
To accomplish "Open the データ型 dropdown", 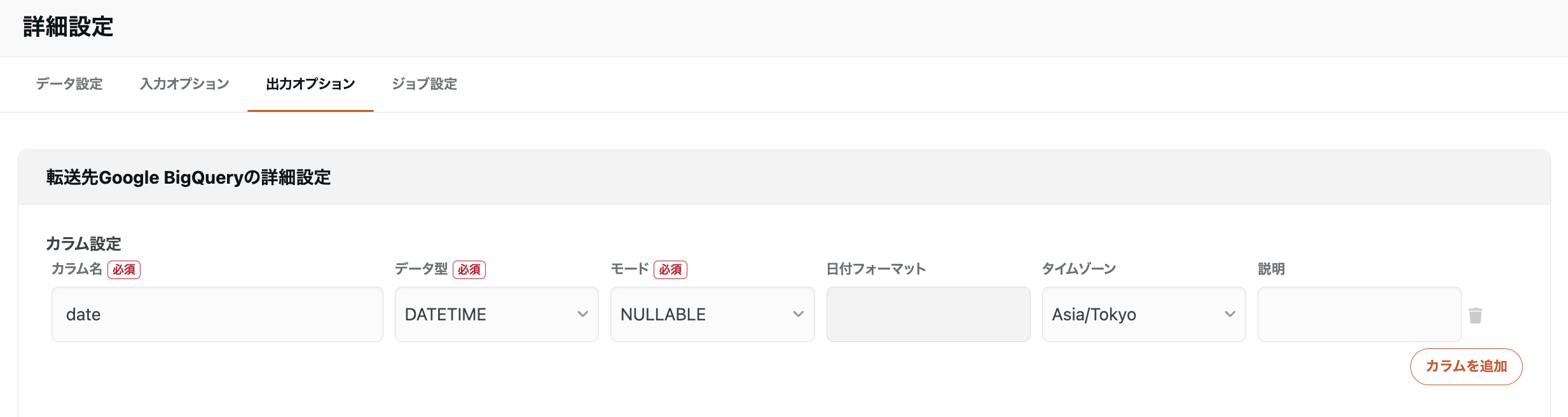I will click(x=496, y=314).
